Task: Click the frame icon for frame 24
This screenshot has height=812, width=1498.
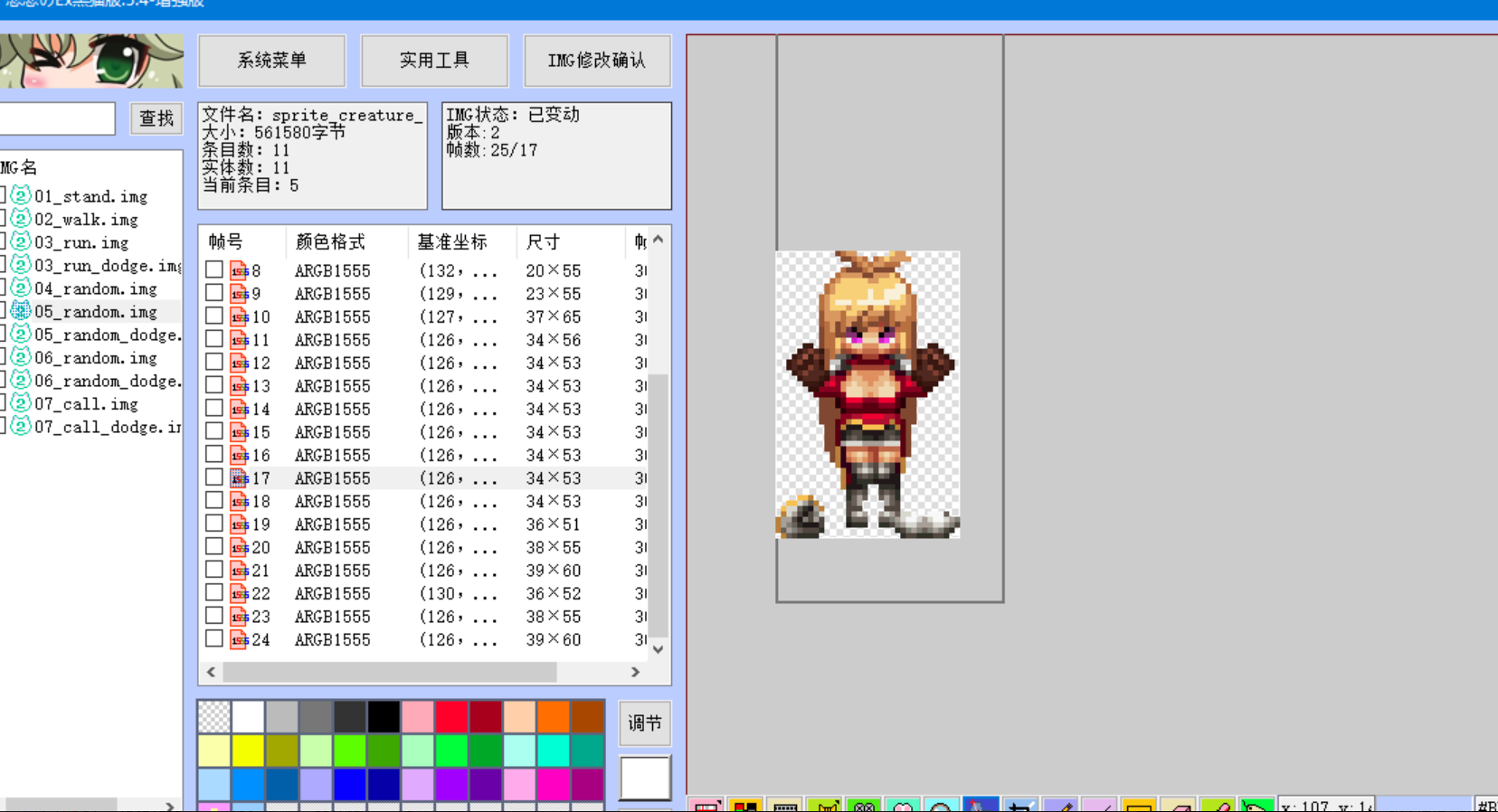Action: point(239,639)
